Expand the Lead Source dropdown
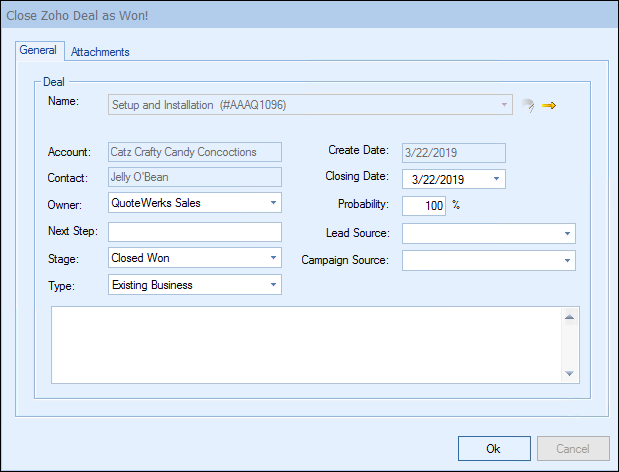The height and width of the screenshot is (472, 619). [567, 234]
